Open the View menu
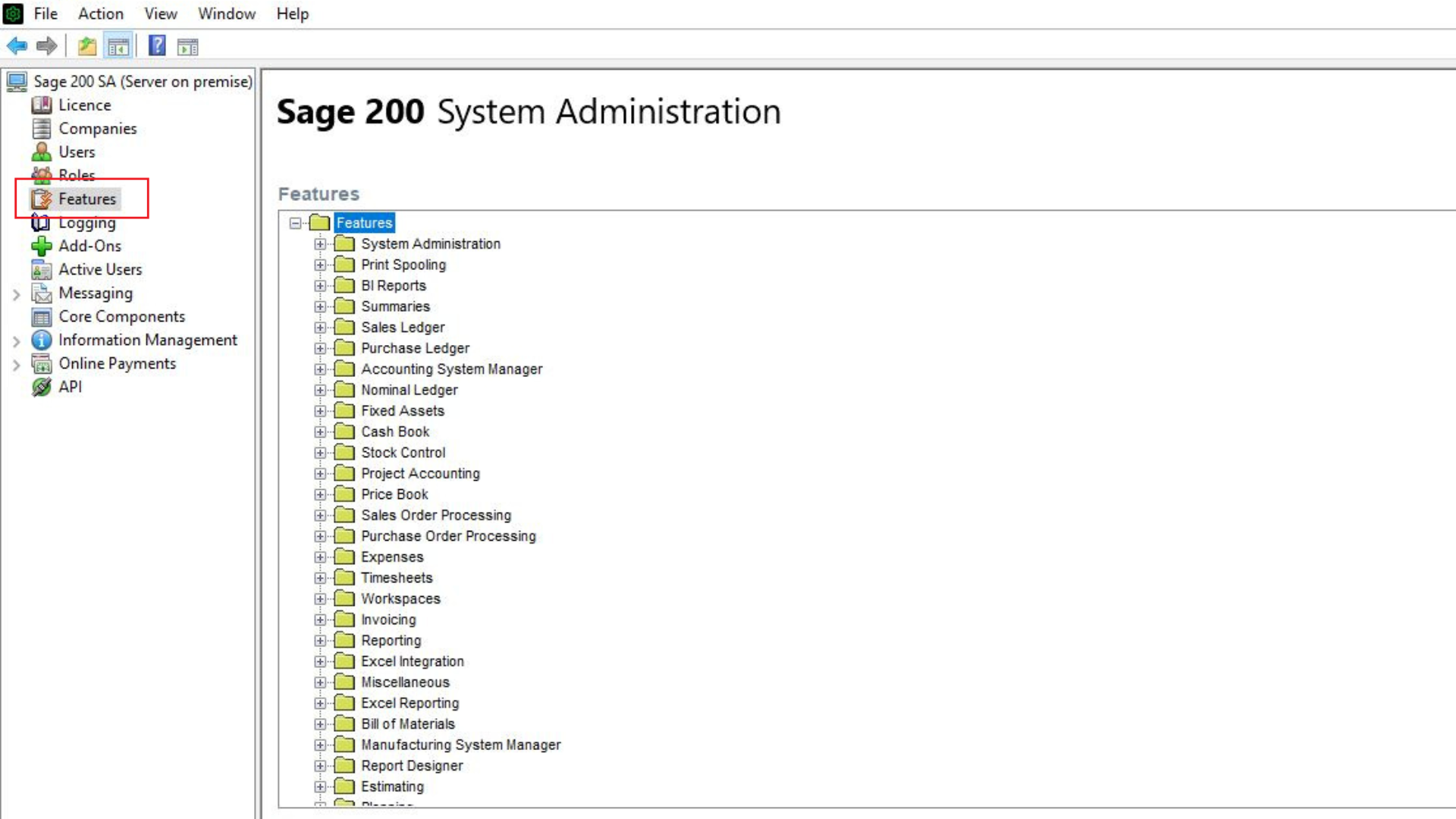This screenshot has width=1456, height=819. tap(160, 14)
